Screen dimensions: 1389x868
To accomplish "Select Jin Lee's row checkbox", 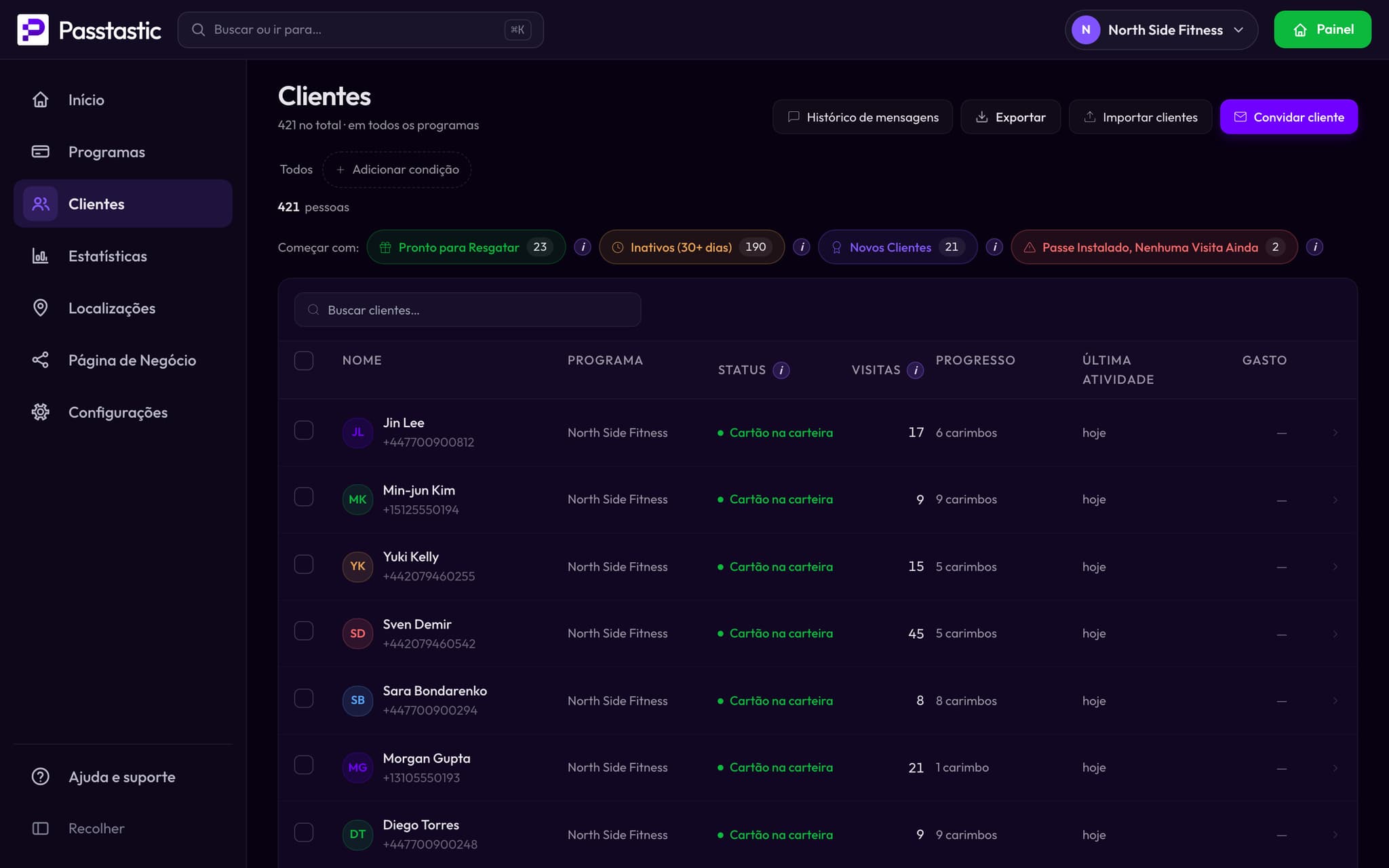I will (304, 431).
